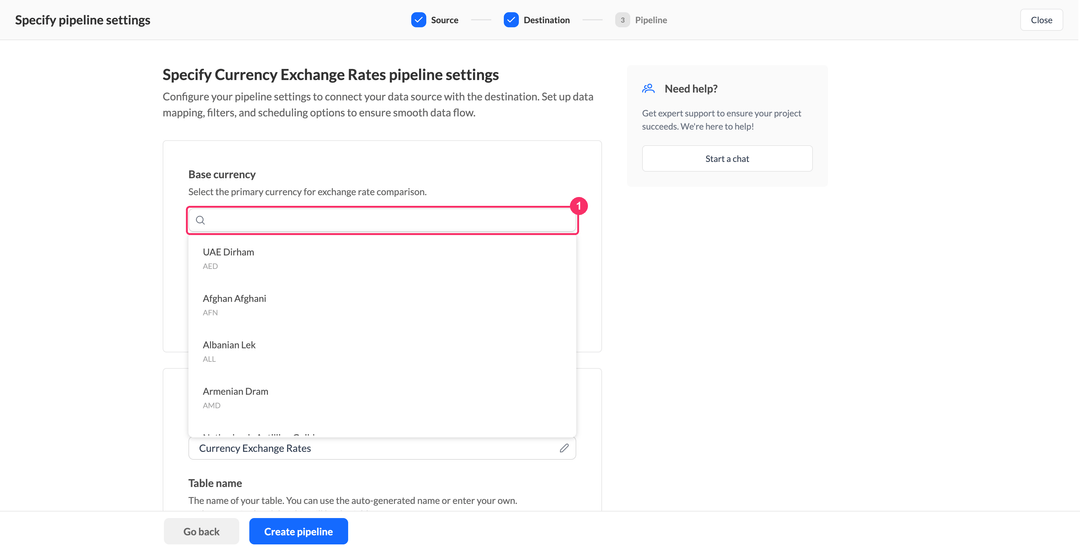Click the red annotation badge numbered 1
Viewport: 1080px width, 551px height.
579,206
